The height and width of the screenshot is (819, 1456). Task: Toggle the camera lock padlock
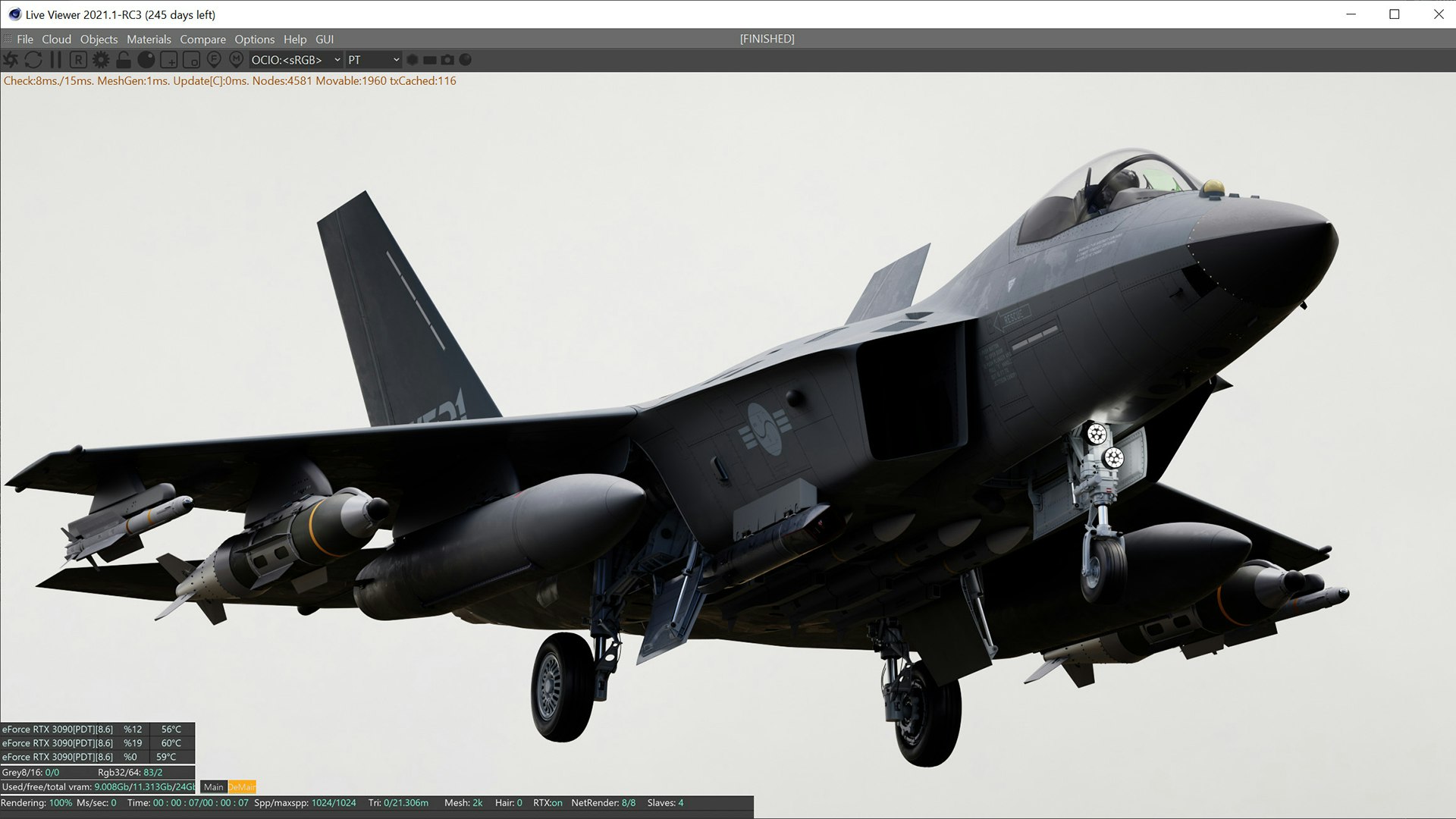[x=124, y=59]
